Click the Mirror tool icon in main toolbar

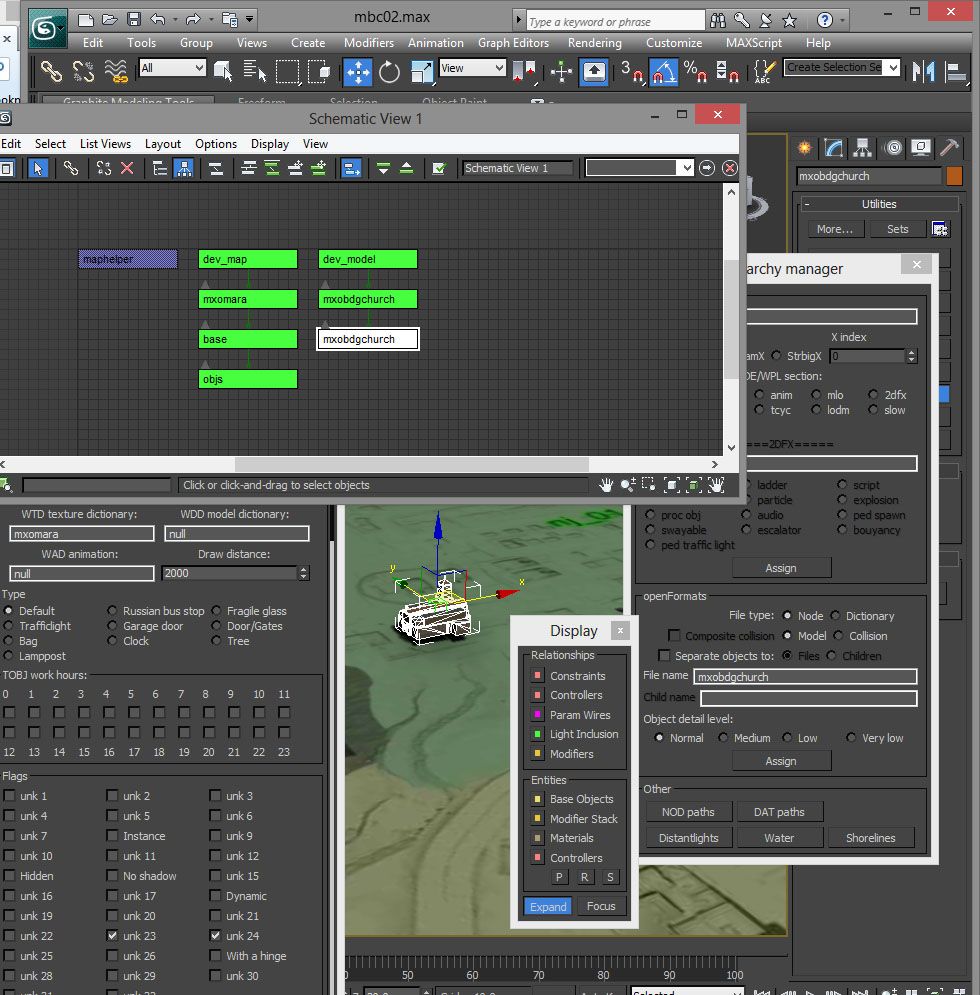[924, 71]
